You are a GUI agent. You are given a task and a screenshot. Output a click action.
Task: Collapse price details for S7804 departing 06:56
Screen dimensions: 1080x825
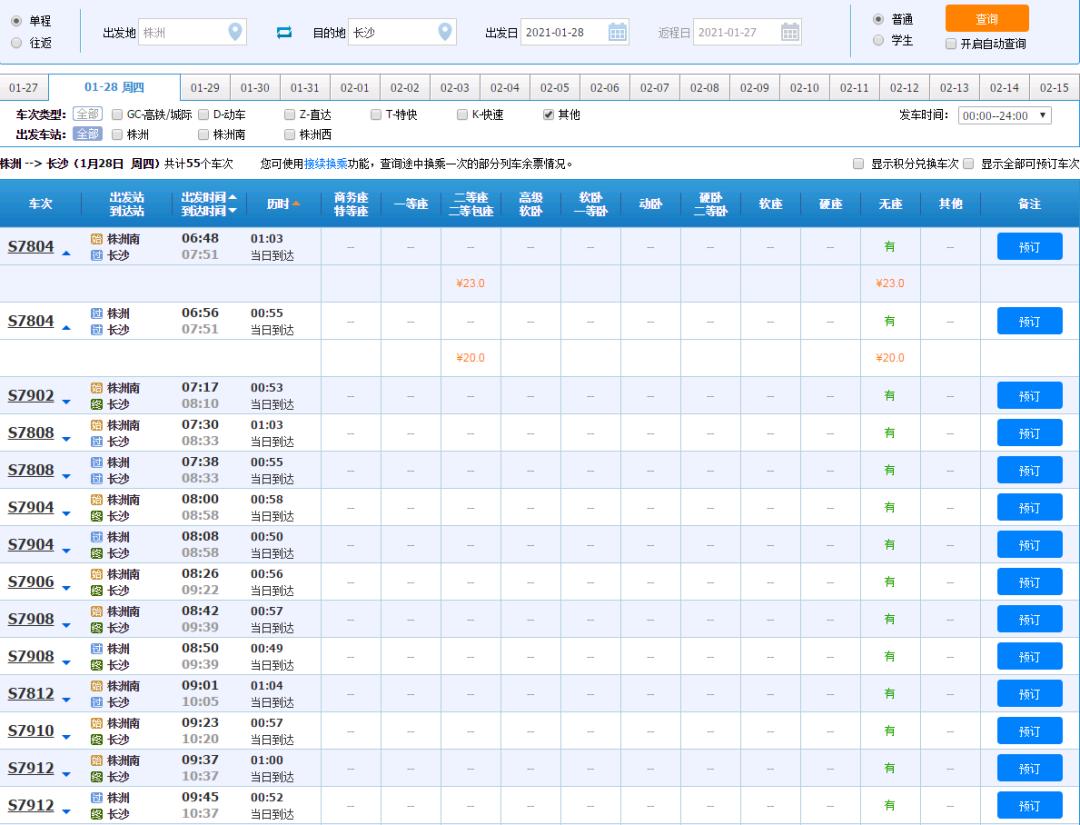(66, 328)
